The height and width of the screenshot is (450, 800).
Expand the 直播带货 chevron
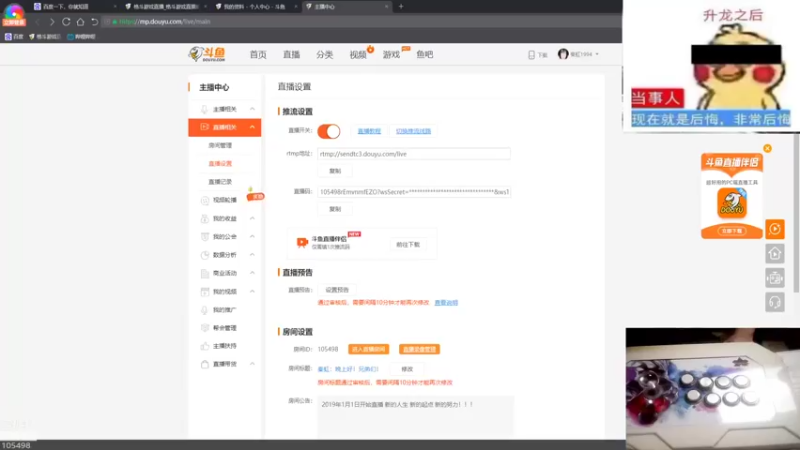[x=252, y=364]
